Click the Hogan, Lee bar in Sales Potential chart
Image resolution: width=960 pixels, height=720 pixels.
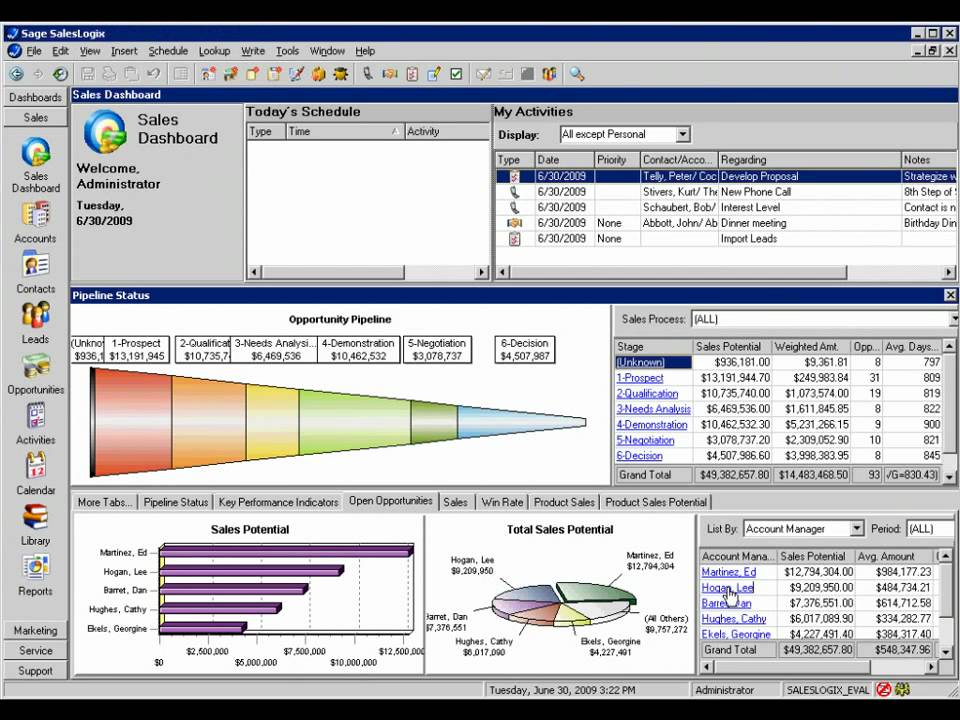tap(251, 571)
